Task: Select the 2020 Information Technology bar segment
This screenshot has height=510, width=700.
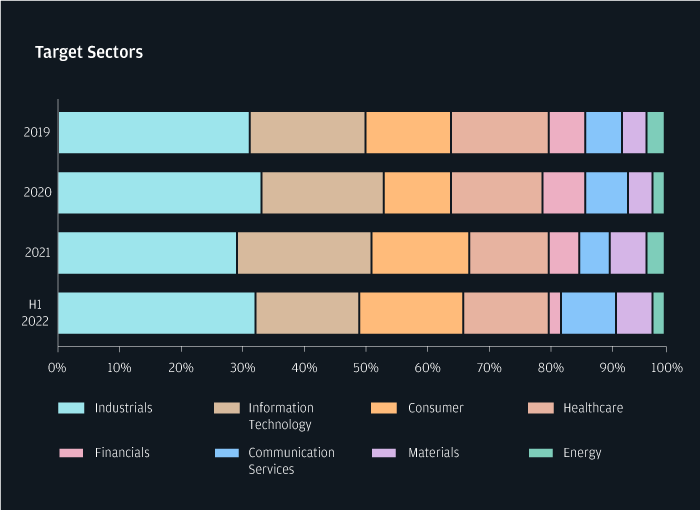Action: click(x=322, y=192)
